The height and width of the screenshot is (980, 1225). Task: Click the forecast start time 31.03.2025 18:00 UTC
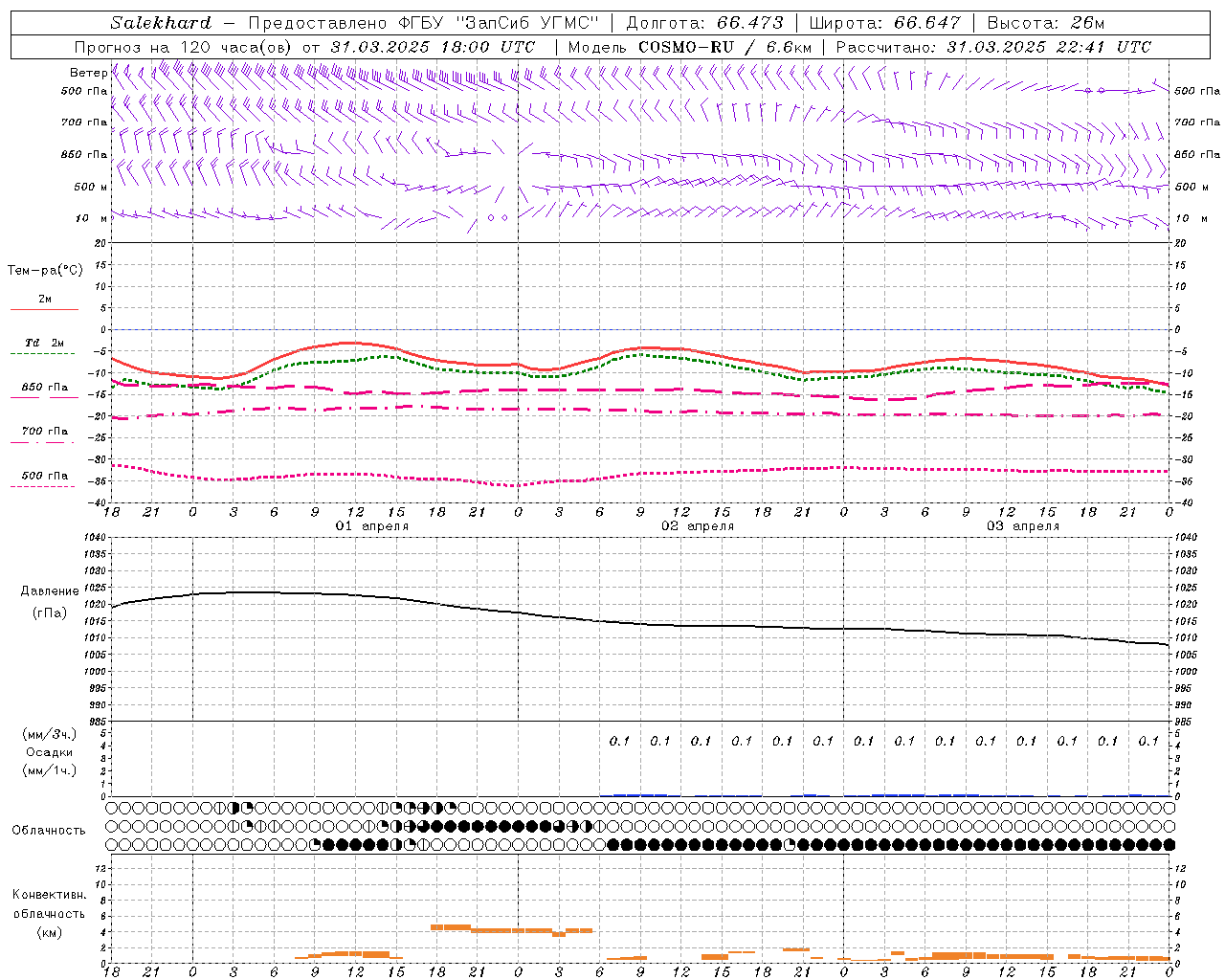pos(433,47)
